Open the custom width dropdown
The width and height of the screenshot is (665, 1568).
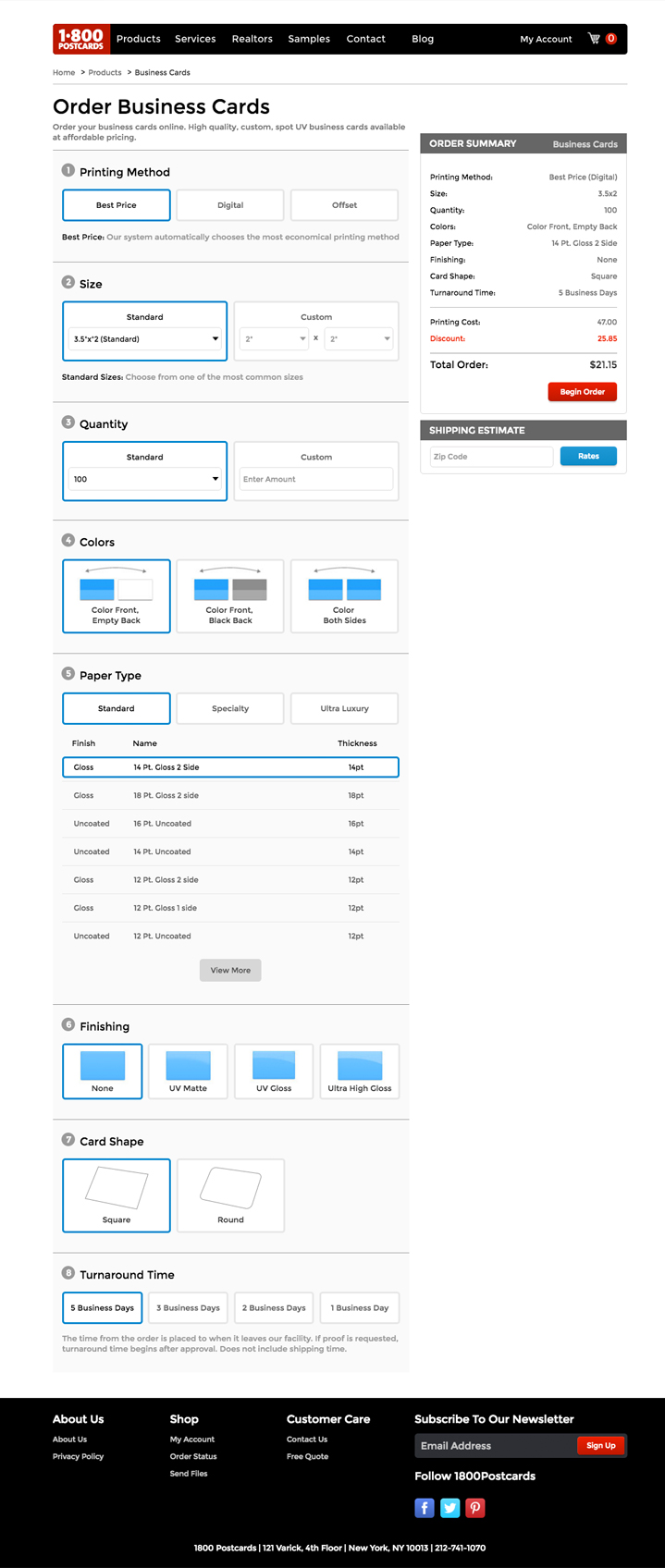(x=274, y=339)
